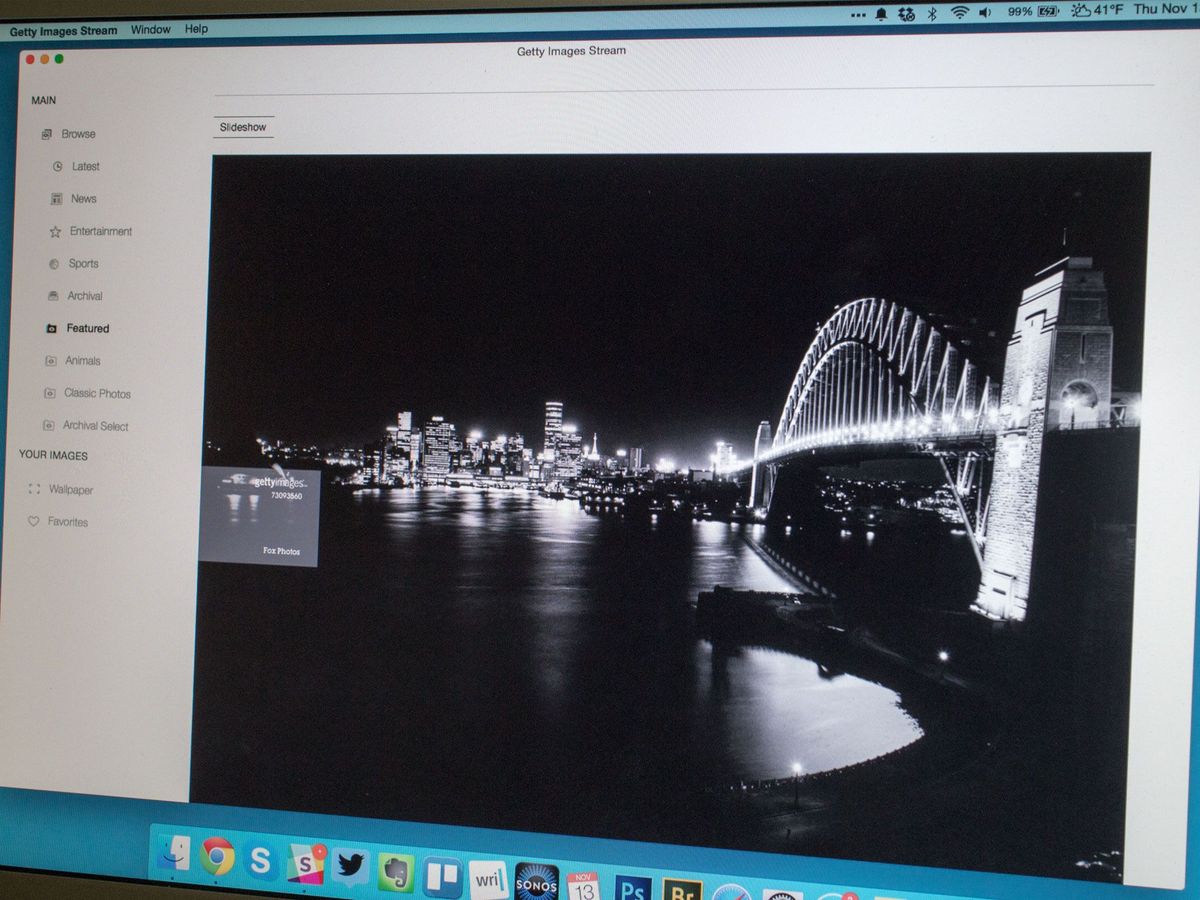This screenshot has width=1200, height=900.
Task: Open the Getty Images Stream menu
Action: pos(63,31)
